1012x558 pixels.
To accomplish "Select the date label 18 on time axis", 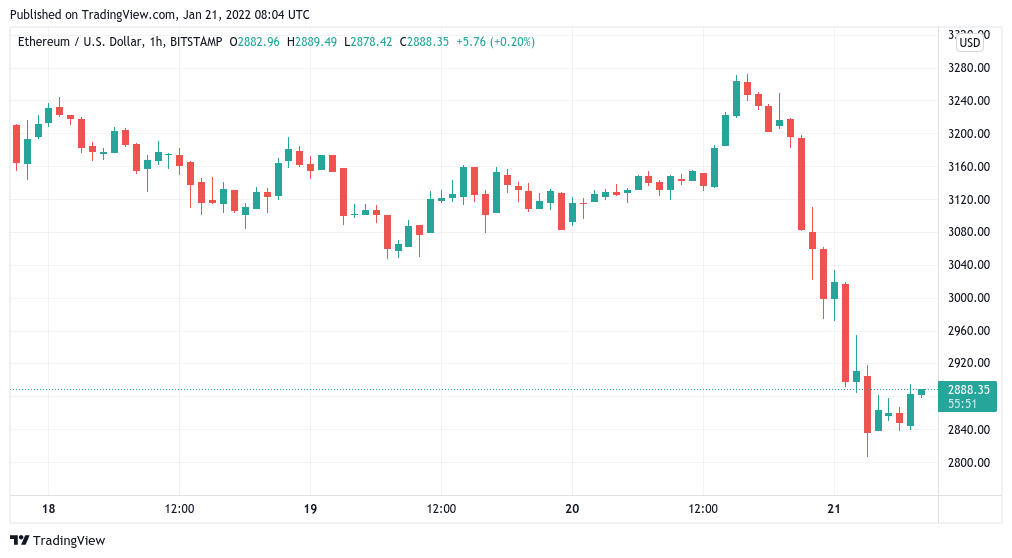I will click(48, 509).
